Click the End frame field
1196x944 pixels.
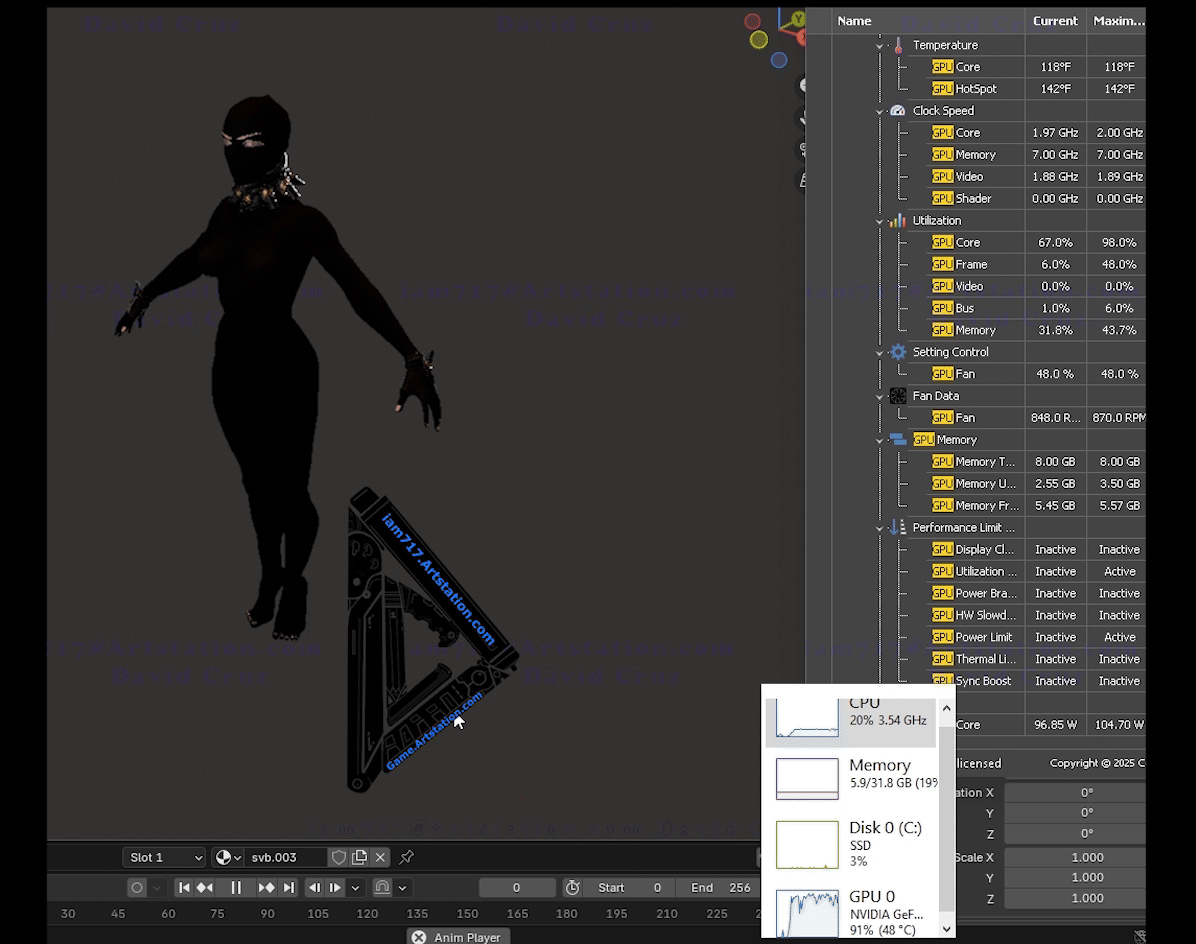pos(720,888)
